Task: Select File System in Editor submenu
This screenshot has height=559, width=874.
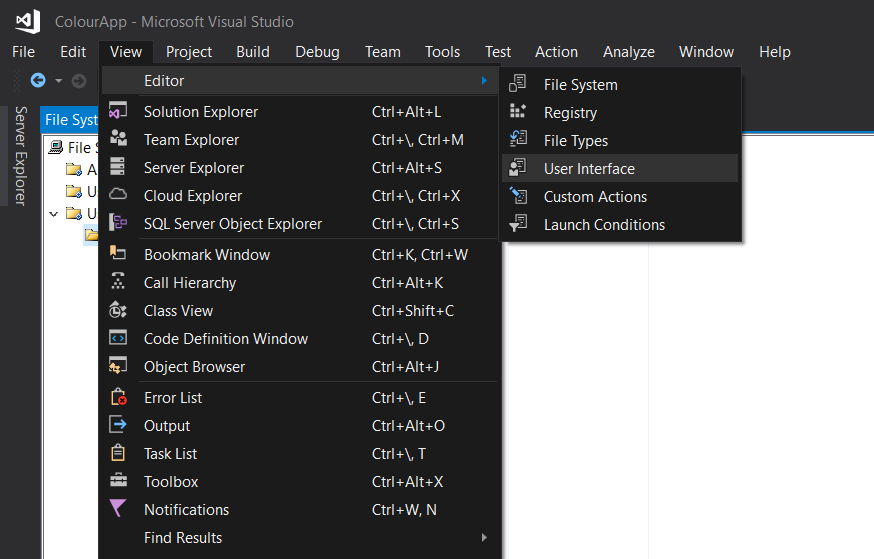Action: point(620,85)
